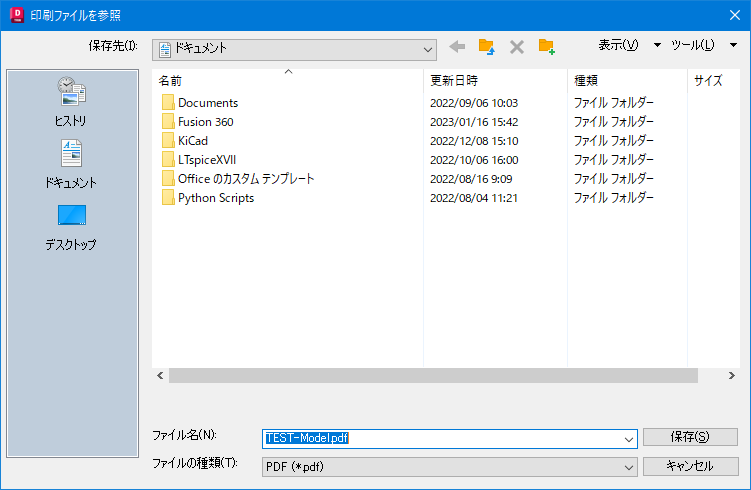Open the ツール(L) menu
Image resolution: width=751 pixels, height=490 pixels.
tap(693, 45)
